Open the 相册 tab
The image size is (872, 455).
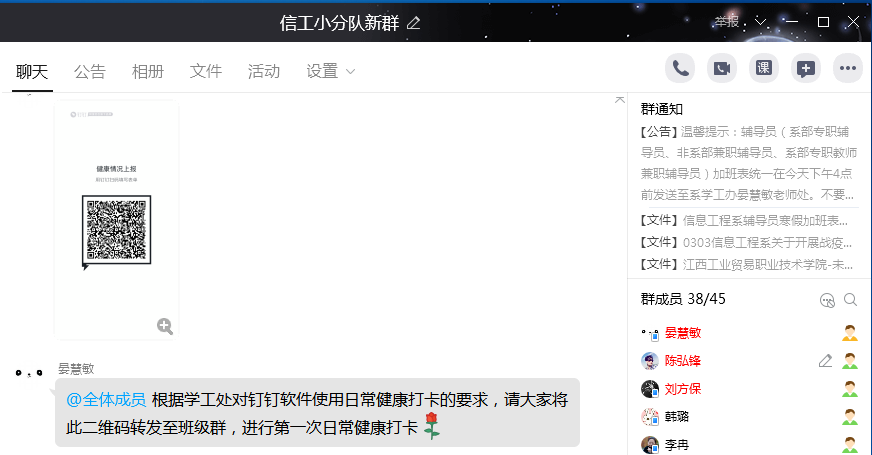tap(148, 71)
